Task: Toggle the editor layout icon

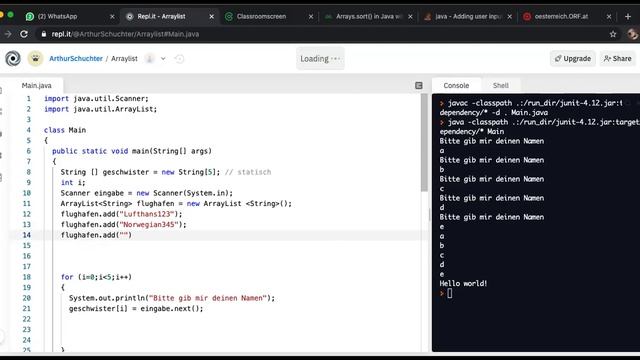Action: [419, 85]
